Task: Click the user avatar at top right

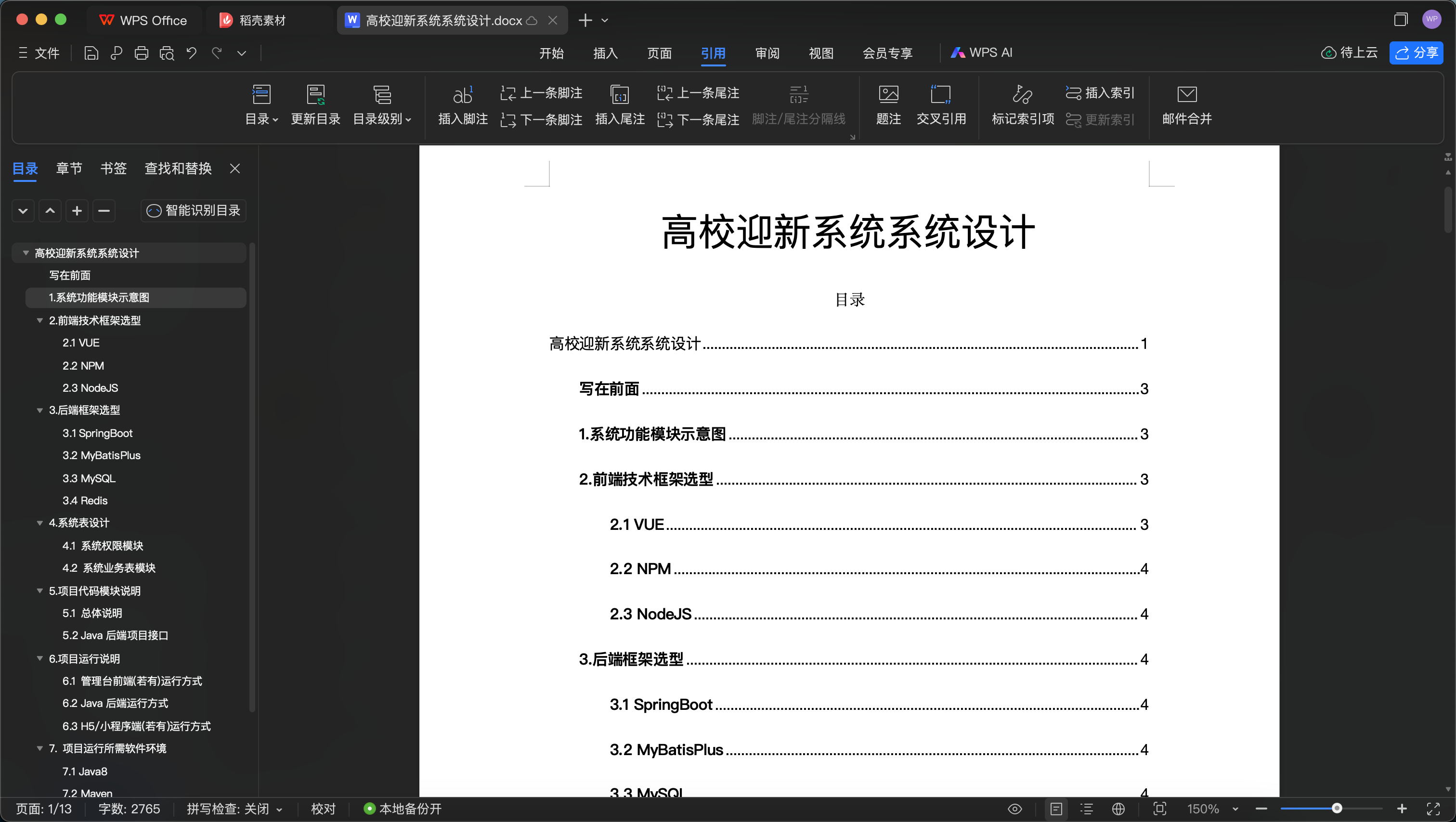Action: coord(1431,19)
